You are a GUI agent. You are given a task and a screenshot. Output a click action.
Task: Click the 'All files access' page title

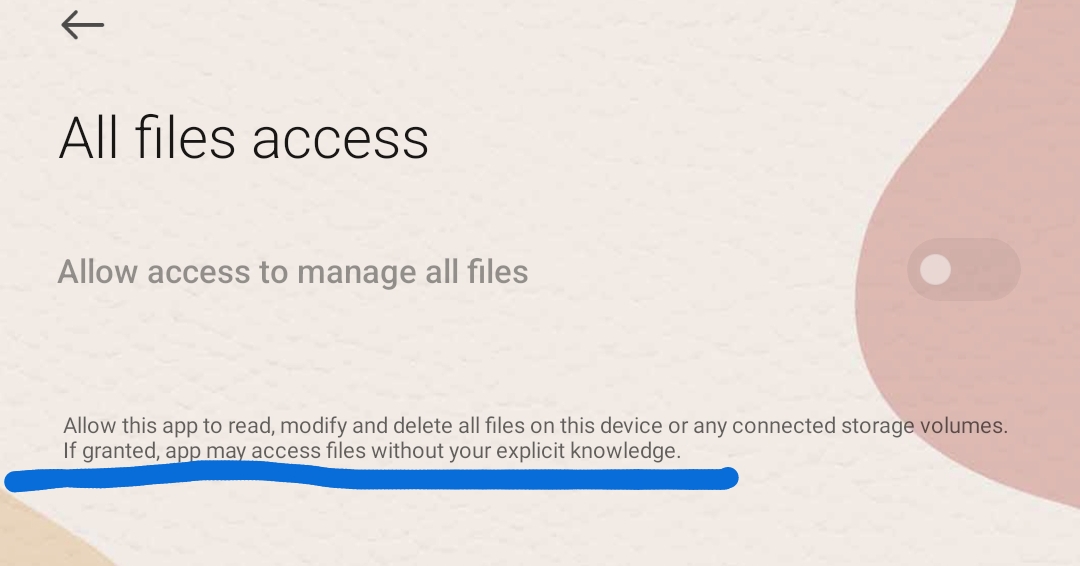244,138
